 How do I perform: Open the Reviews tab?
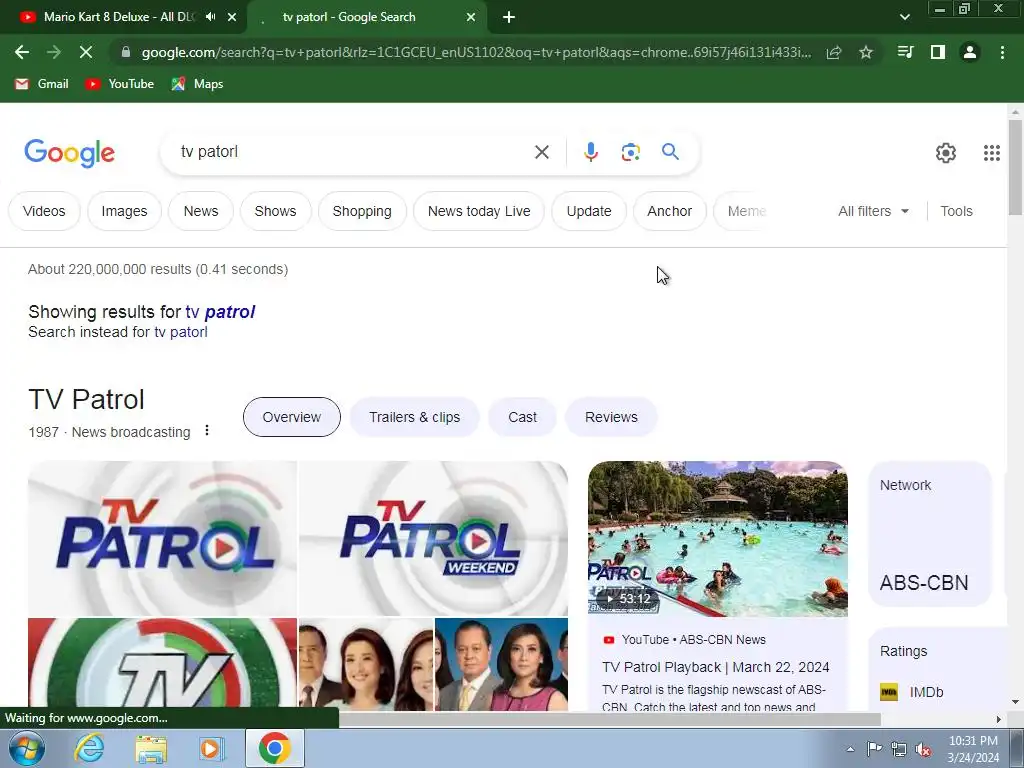611,417
